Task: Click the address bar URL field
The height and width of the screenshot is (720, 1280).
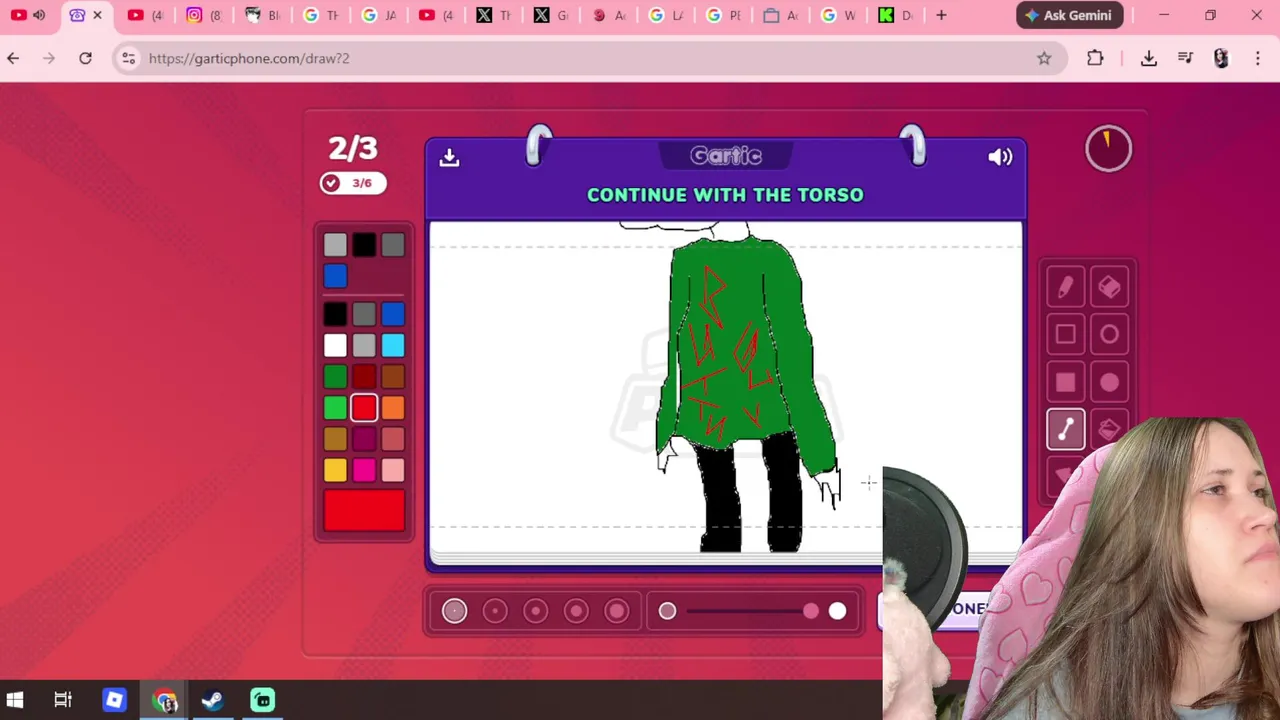Action: coord(590,58)
